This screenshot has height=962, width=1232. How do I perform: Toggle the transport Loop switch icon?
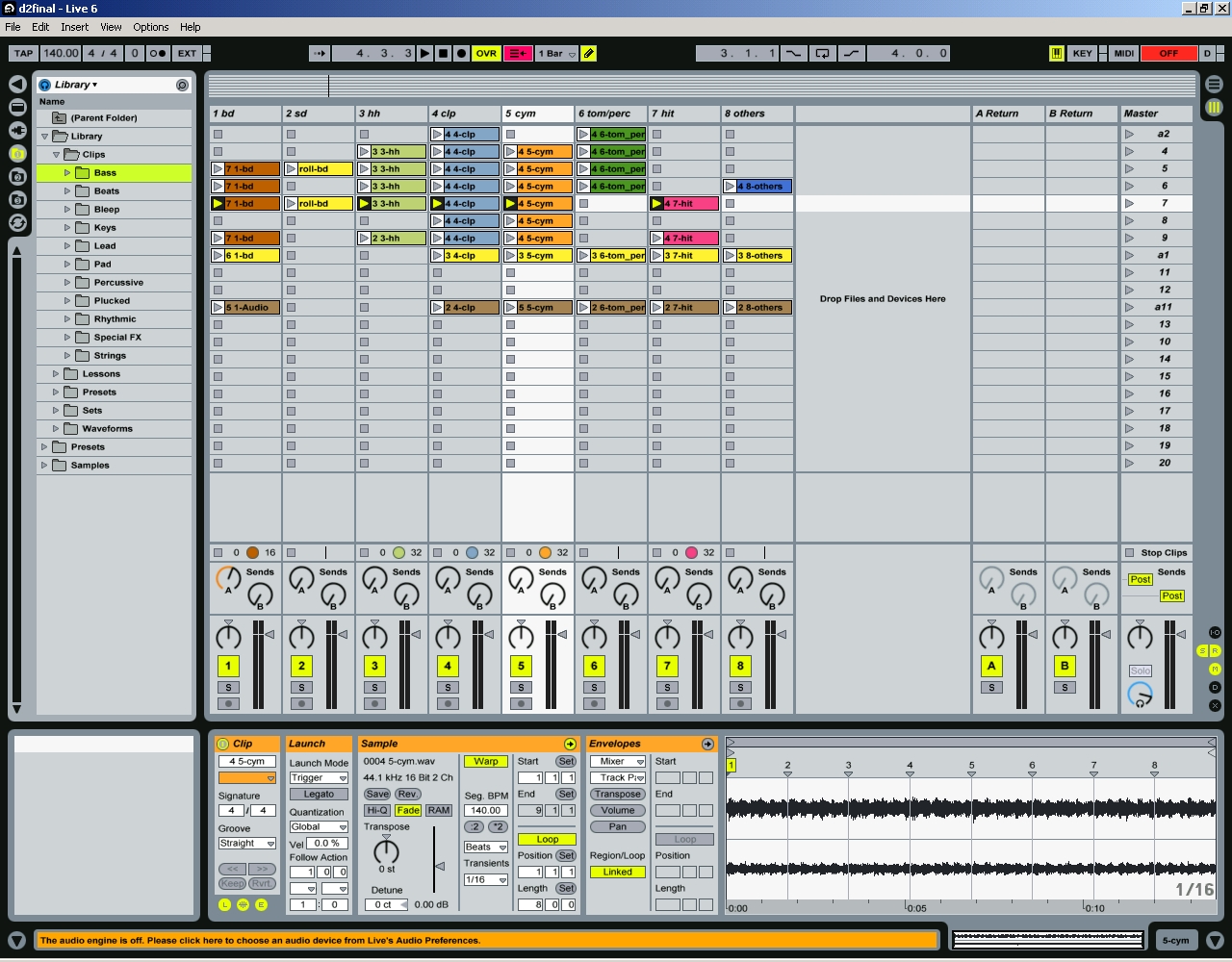click(x=822, y=53)
